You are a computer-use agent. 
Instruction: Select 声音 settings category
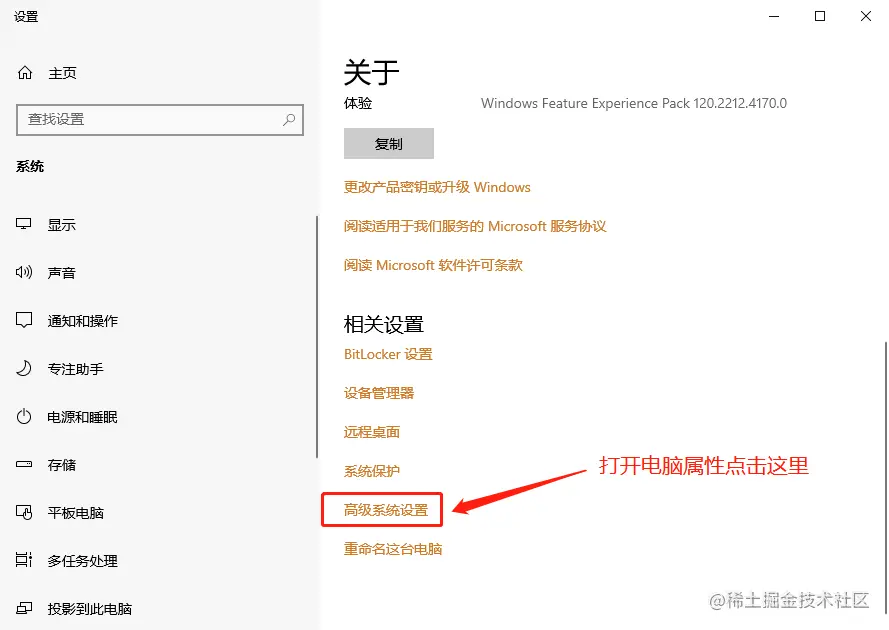click(x=62, y=273)
